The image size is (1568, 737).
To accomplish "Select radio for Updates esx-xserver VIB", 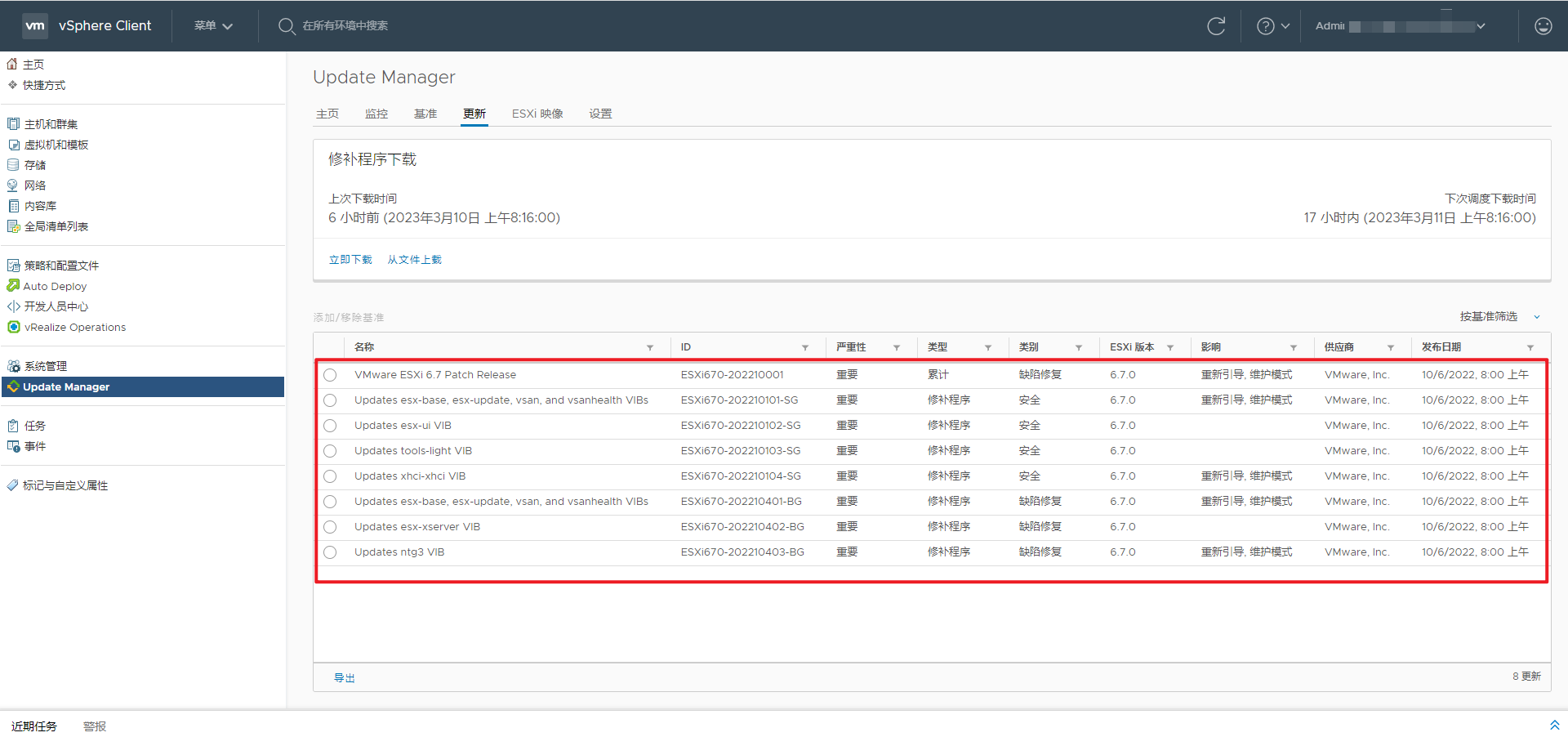I will click(x=330, y=527).
